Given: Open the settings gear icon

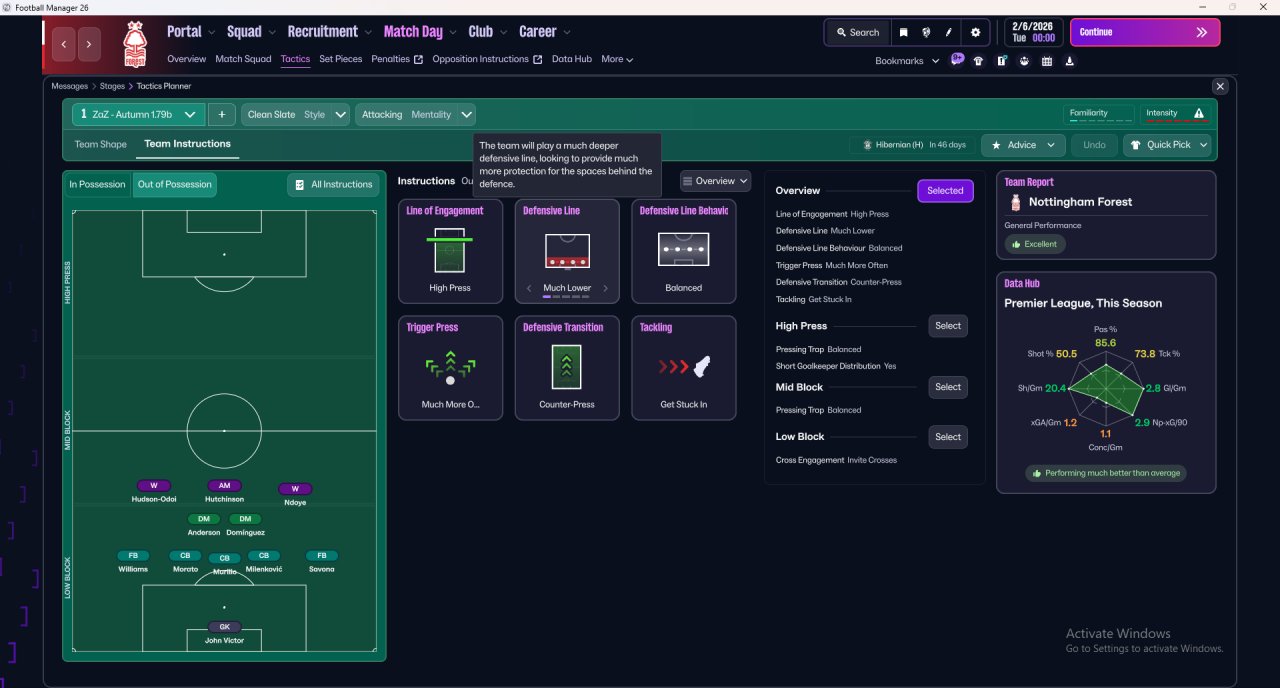Looking at the screenshot, I should (975, 32).
